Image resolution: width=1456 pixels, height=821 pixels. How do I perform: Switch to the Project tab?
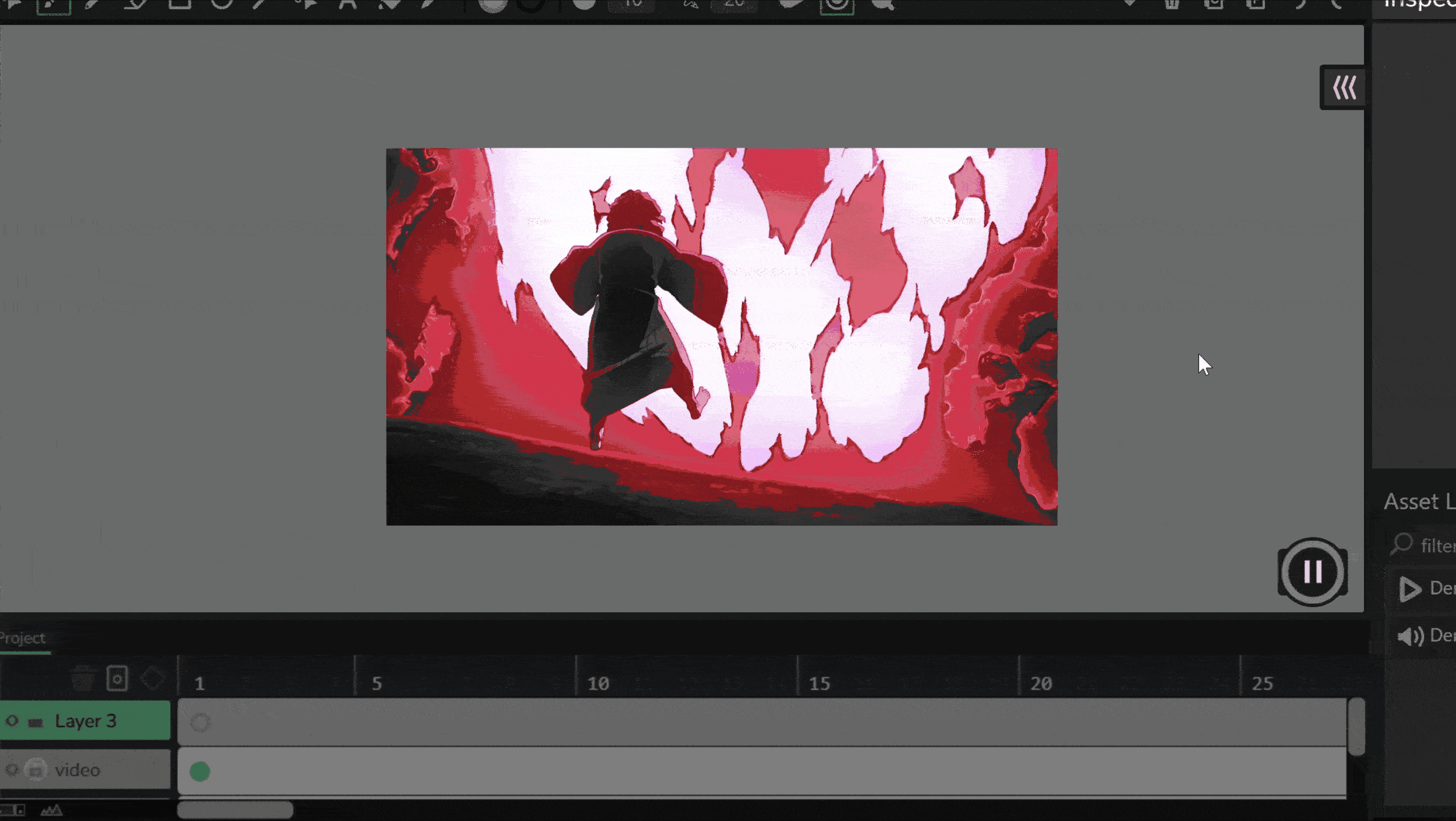pyautogui.click(x=23, y=638)
